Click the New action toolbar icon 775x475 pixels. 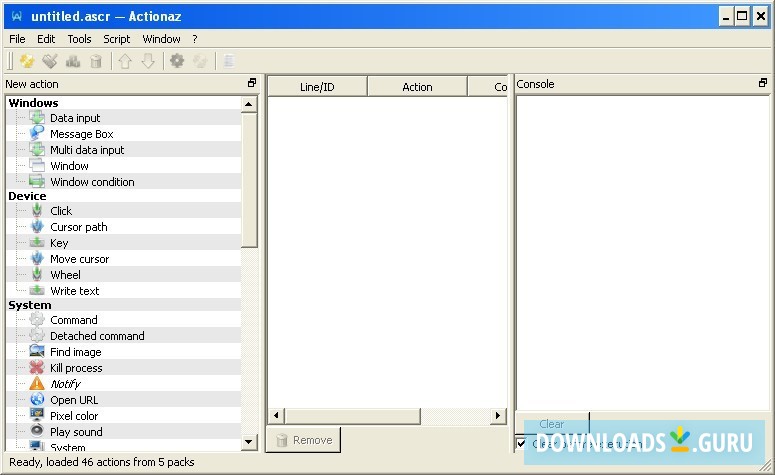[27, 61]
